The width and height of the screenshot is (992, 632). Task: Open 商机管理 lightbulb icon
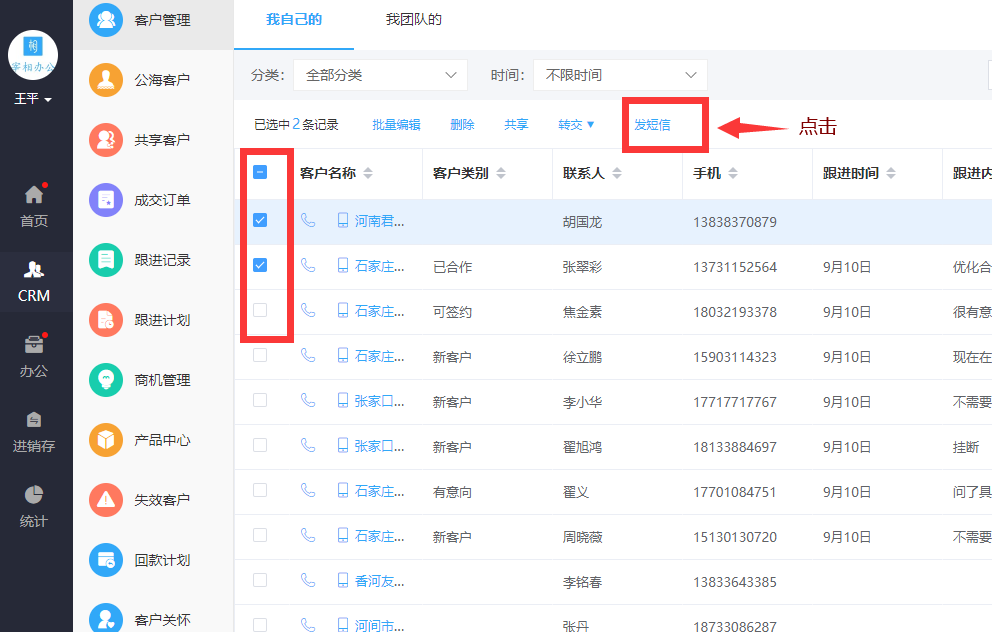click(106, 380)
